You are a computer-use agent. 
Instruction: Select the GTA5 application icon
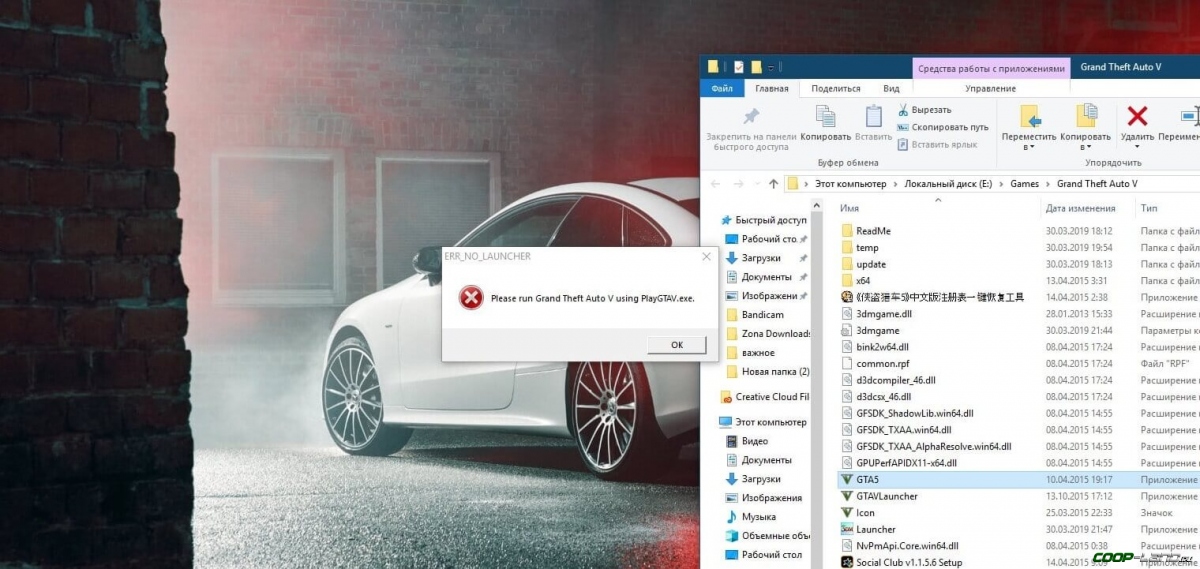tap(846, 480)
